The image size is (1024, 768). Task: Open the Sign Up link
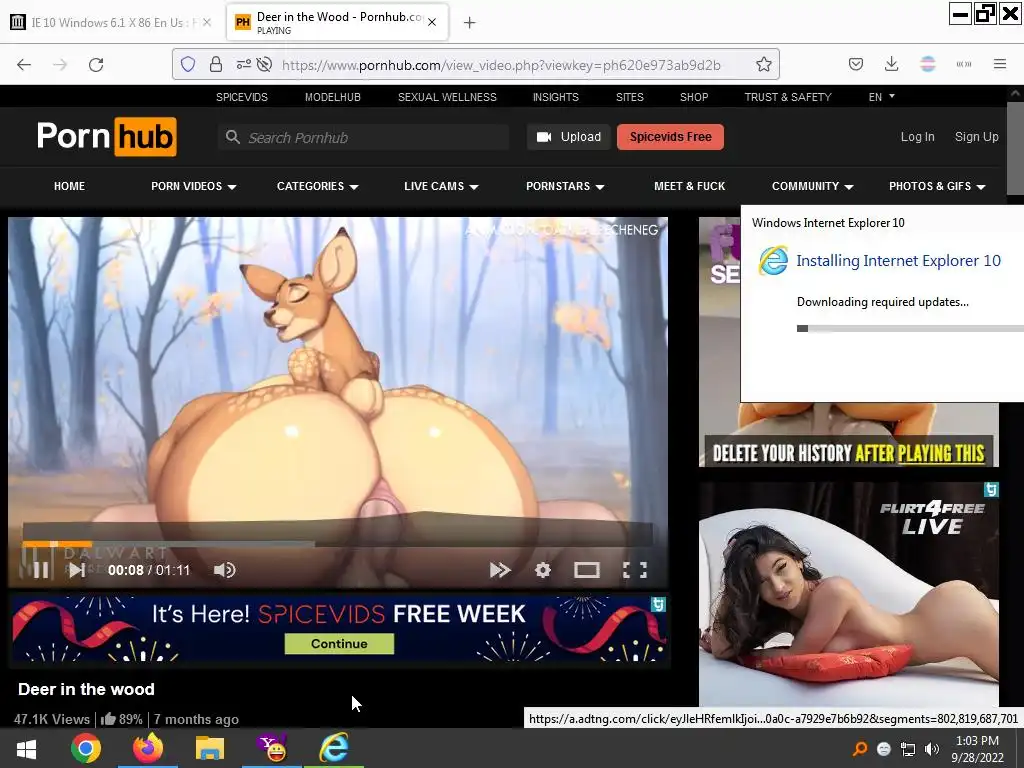(976, 136)
